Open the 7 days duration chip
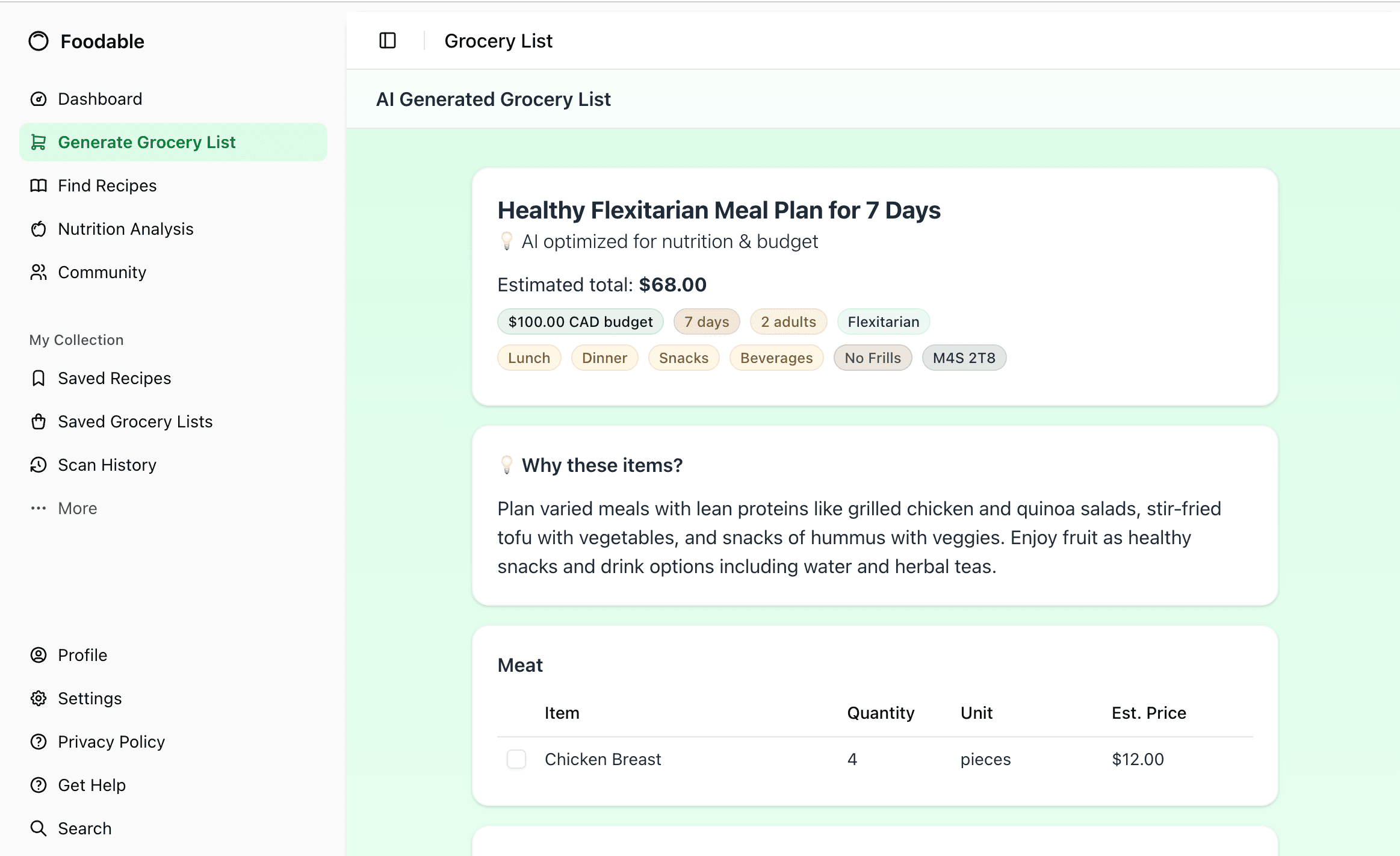Image resolution: width=1400 pixels, height=856 pixels. [707, 321]
